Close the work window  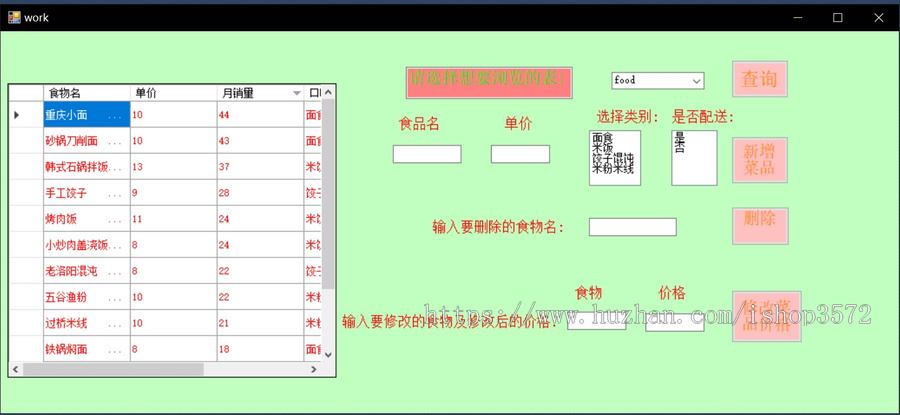pyautogui.click(x=878, y=18)
